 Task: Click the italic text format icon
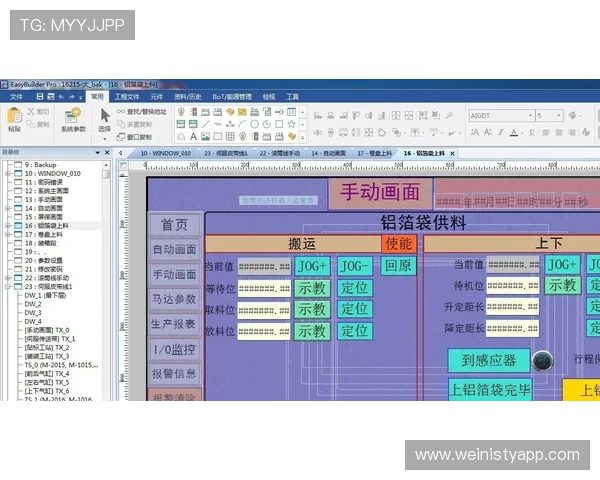(x=501, y=132)
